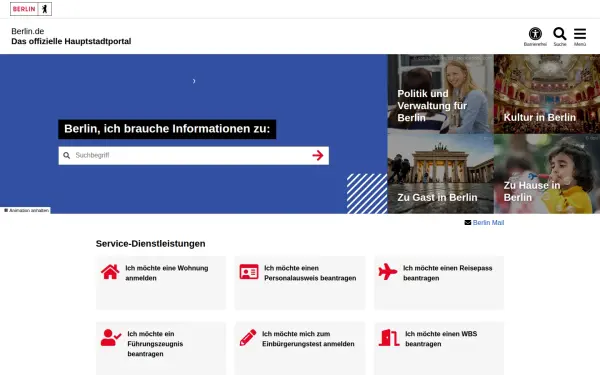Click the ID card icon for Personalausweis
This screenshot has width=600, height=375.
pos(249,272)
